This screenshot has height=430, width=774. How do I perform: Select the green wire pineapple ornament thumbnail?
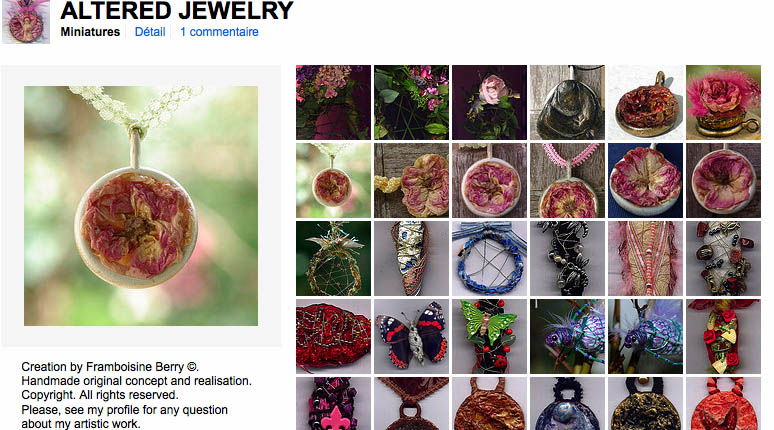333,258
